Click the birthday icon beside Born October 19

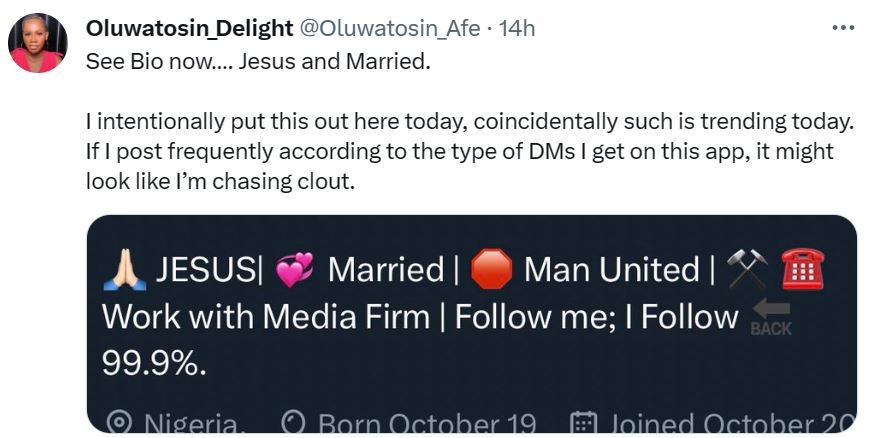(293, 423)
